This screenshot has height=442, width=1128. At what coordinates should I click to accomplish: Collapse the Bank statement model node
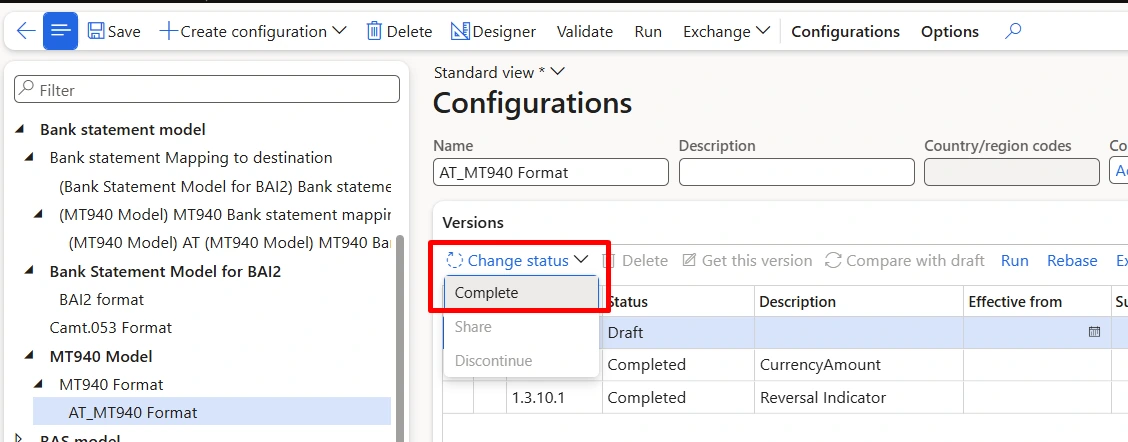point(20,130)
